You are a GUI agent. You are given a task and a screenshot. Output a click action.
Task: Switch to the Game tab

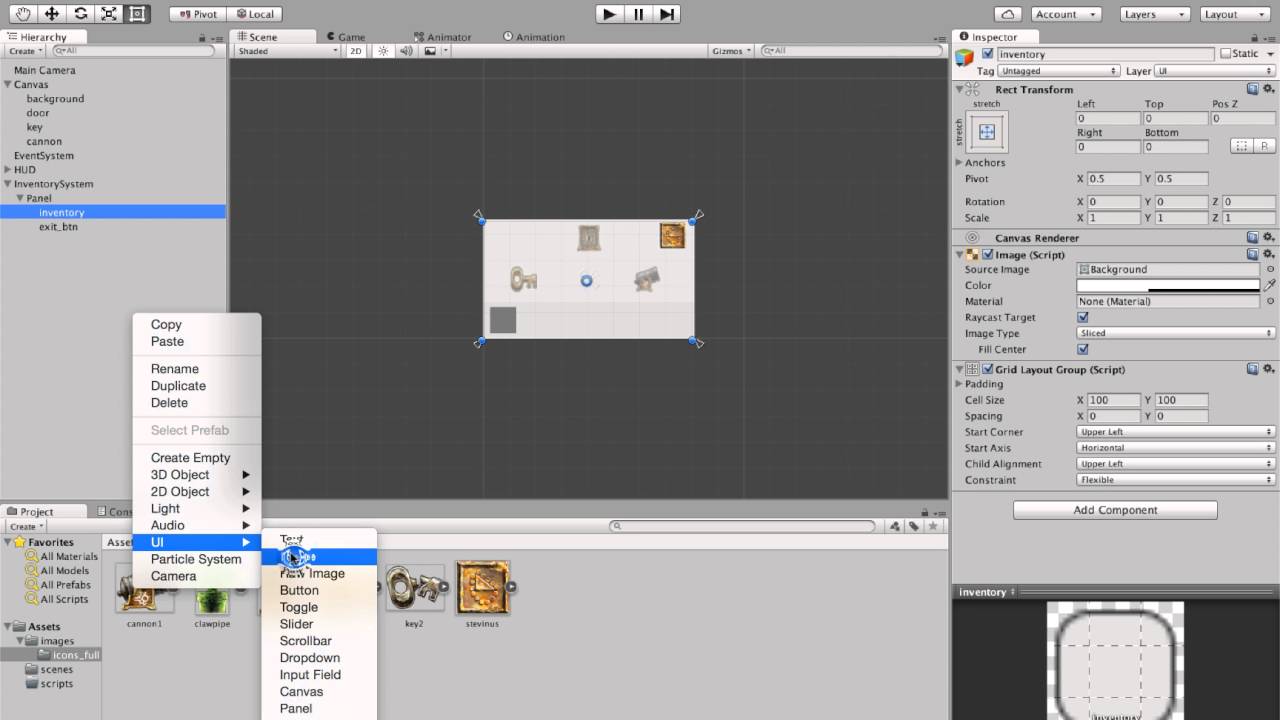[345, 37]
